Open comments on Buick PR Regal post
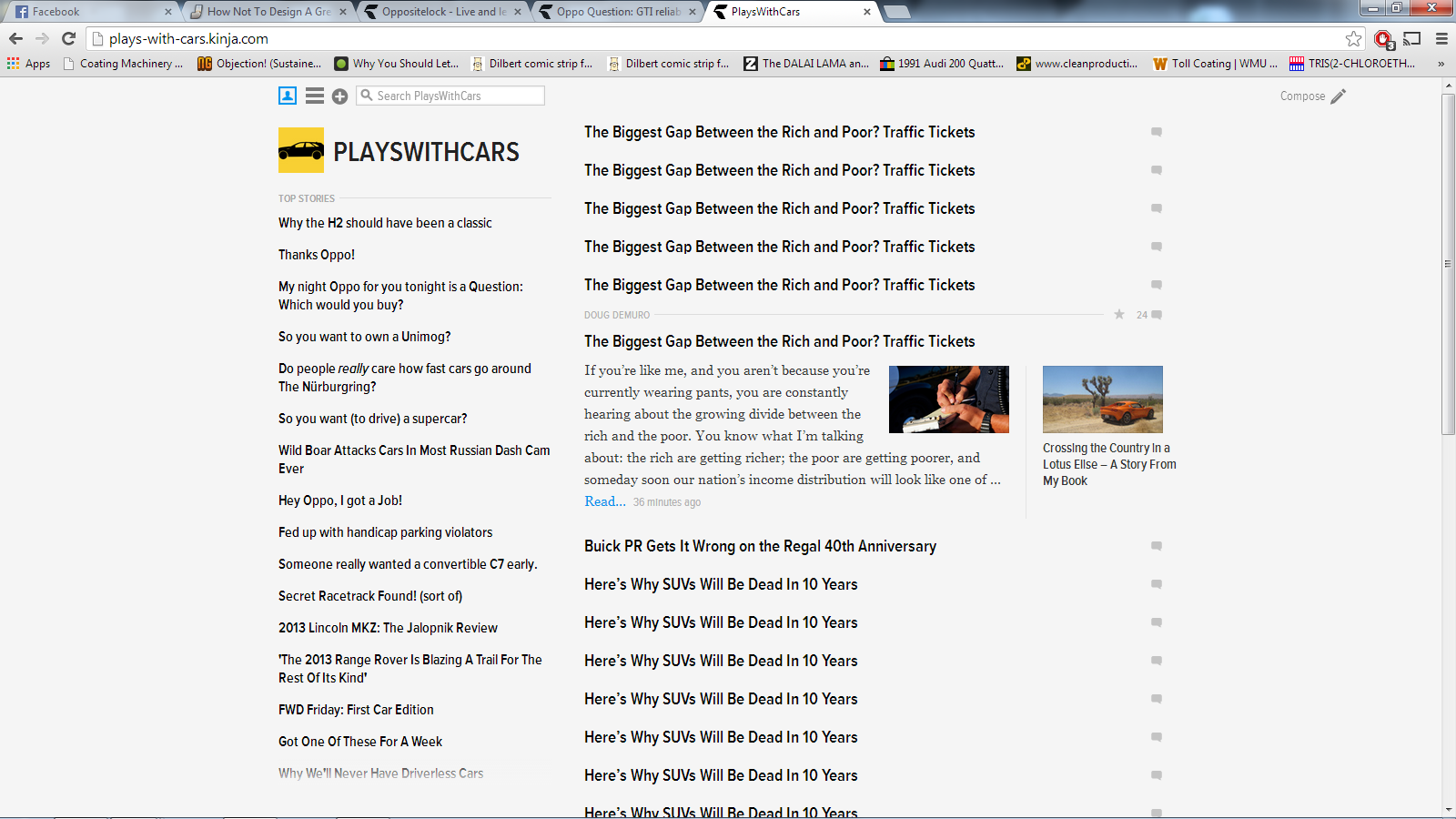The width and height of the screenshot is (1456, 819). (x=1157, y=546)
